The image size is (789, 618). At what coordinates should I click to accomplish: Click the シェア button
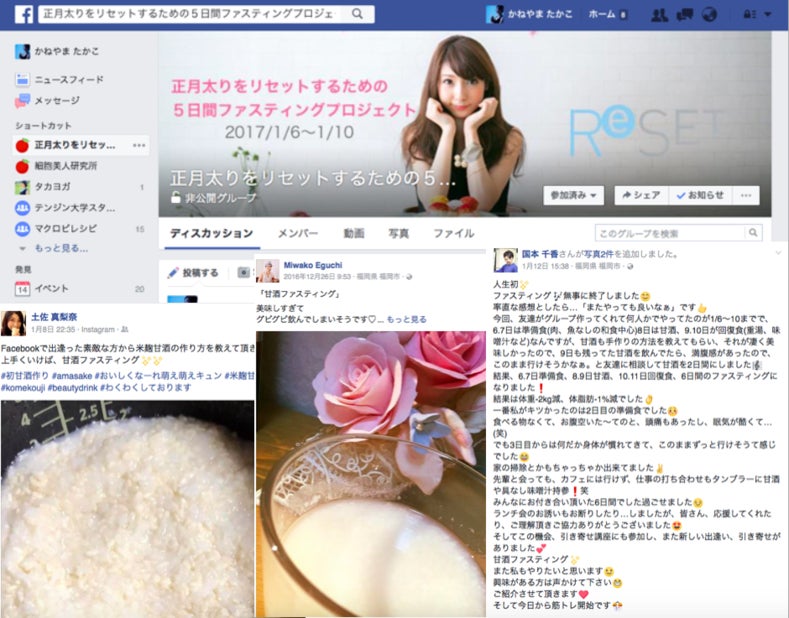tap(638, 195)
